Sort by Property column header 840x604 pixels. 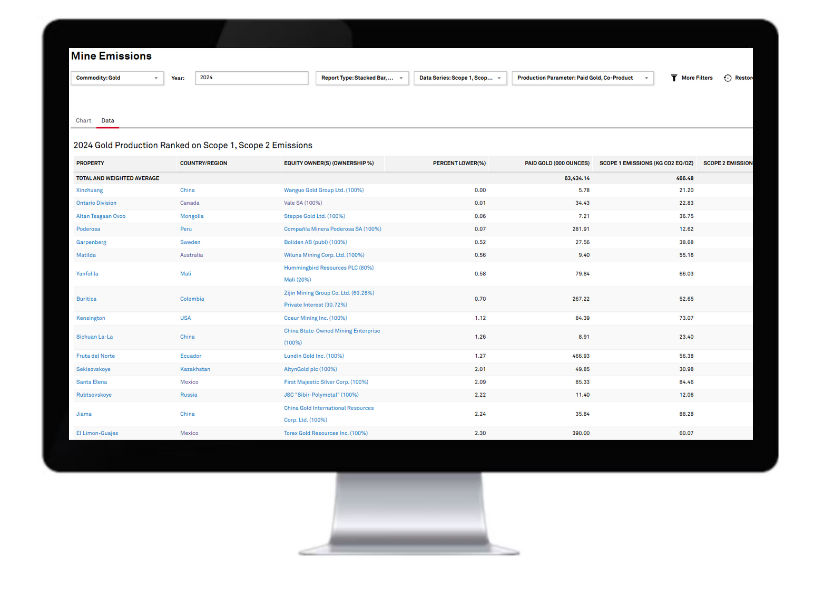click(90, 163)
